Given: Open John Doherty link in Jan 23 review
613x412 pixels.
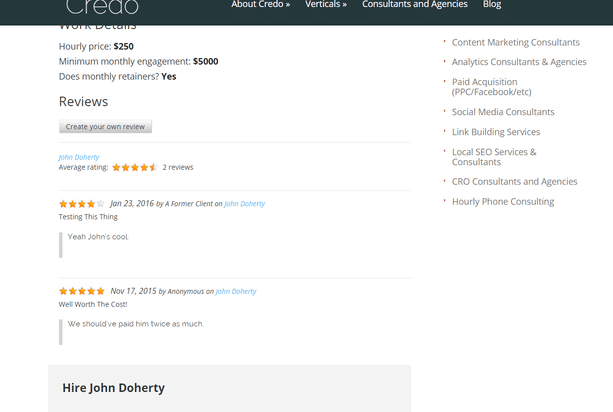Looking at the screenshot, I should coord(244,204).
